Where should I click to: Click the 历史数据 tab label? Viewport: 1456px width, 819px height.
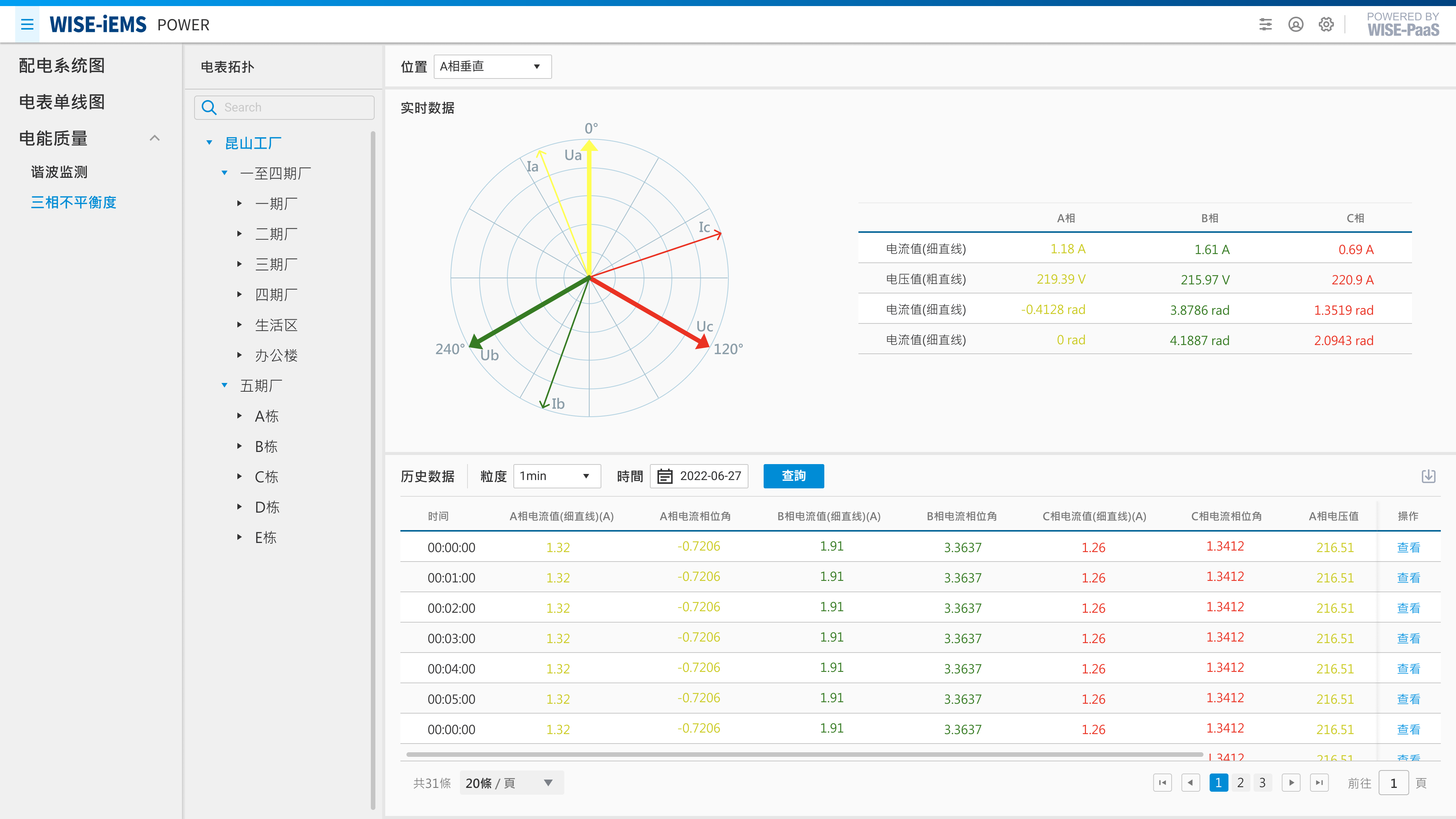click(x=428, y=475)
